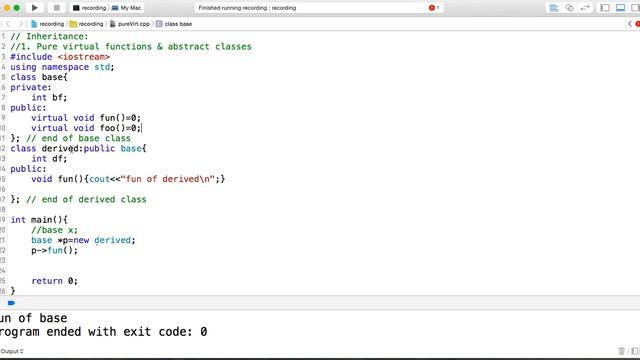Click "Finished running recording" status text
This screenshot has width=640, height=360.
(247, 8)
